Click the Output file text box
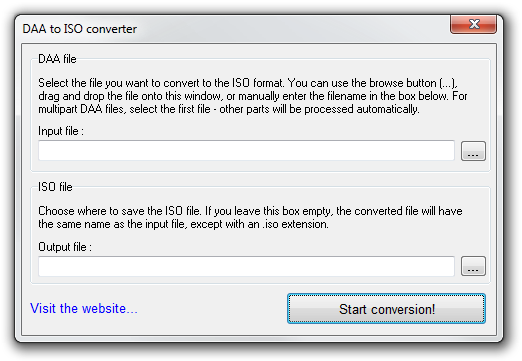The height and width of the screenshot is (361, 522). (246, 266)
